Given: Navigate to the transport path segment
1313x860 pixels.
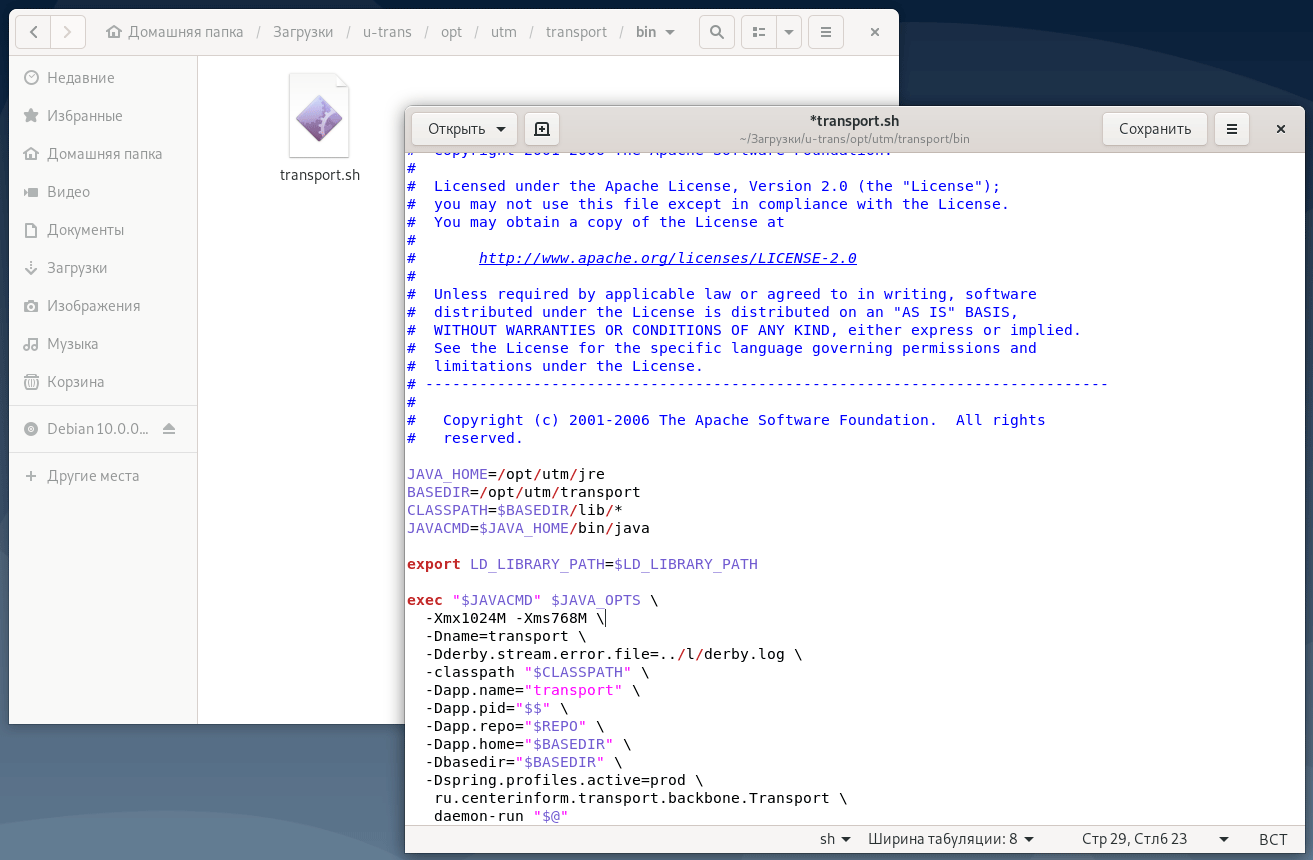Looking at the screenshot, I should coord(576,32).
